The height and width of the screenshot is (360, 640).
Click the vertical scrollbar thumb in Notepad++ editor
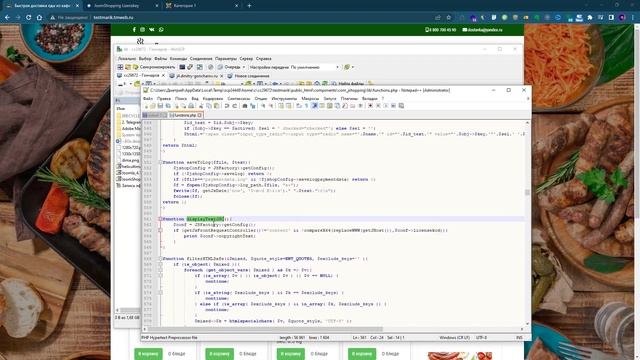tap(527, 192)
